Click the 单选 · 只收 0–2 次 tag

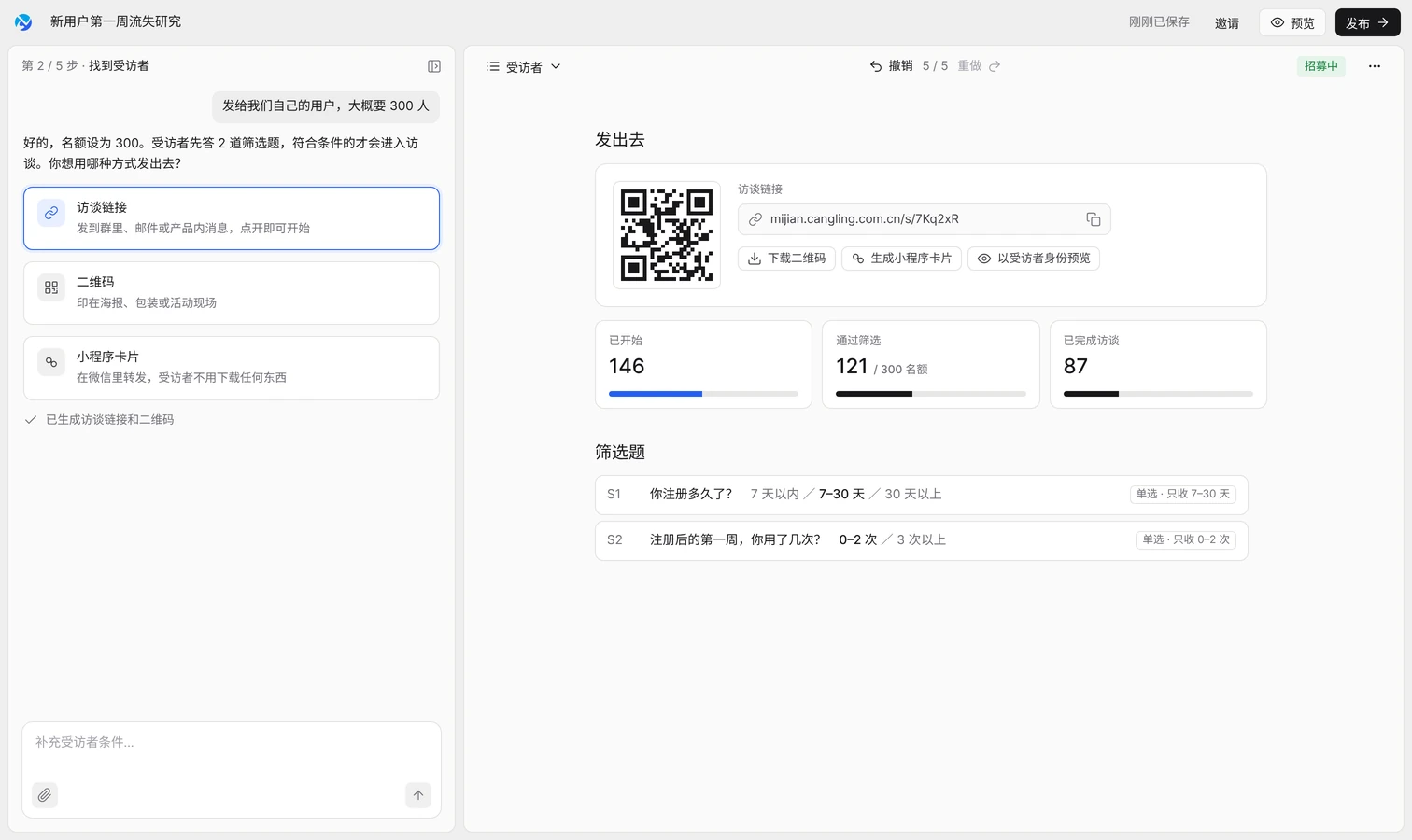[1186, 539]
